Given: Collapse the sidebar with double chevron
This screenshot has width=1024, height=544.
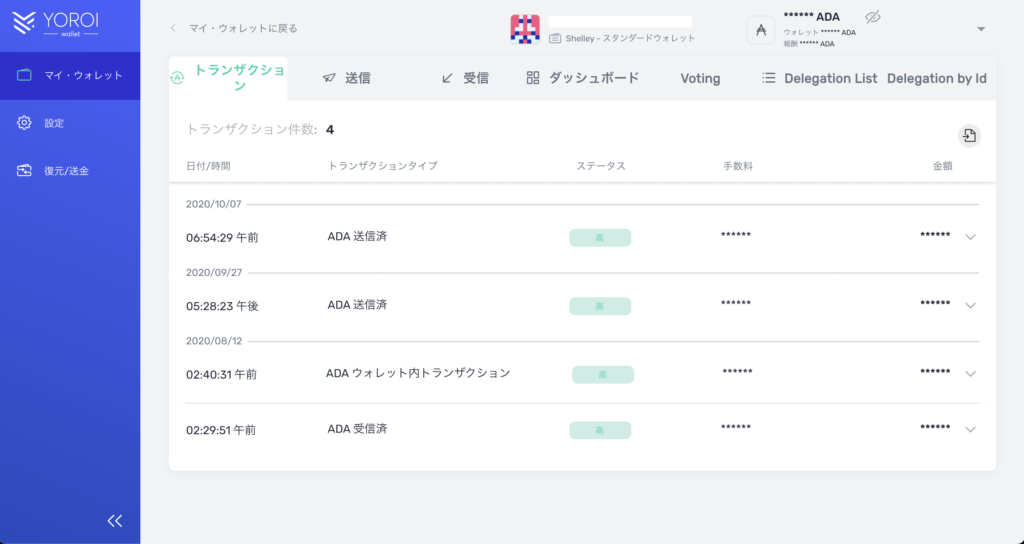Looking at the screenshot, I should click(x=115, y=520).
